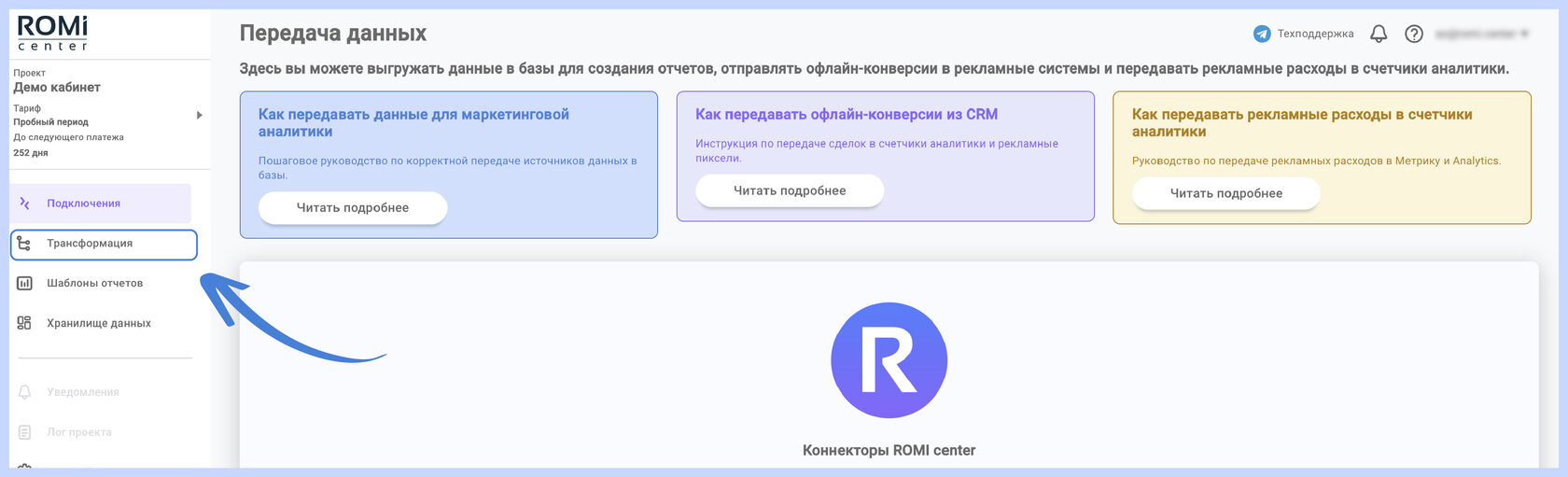This screenshot has width=1568, height=477.
Task: Open Хранилище данных section
Action: pyautogui.click(x=101, y=324)
